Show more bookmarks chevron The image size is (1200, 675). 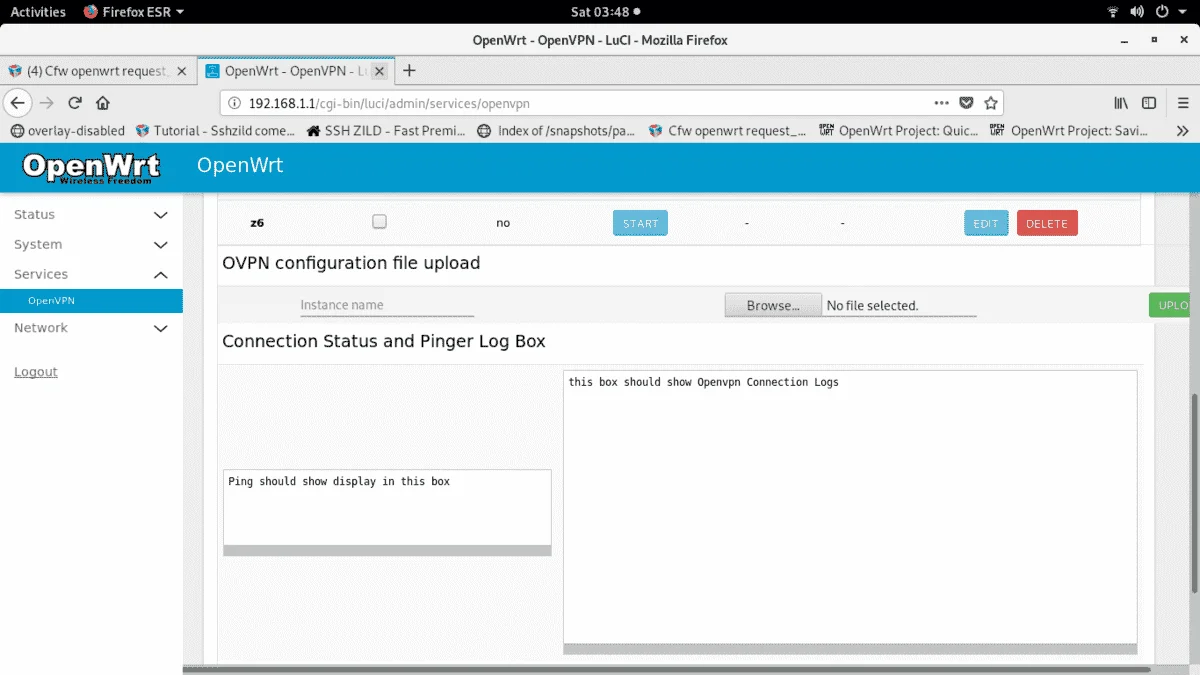[1182, 131]
